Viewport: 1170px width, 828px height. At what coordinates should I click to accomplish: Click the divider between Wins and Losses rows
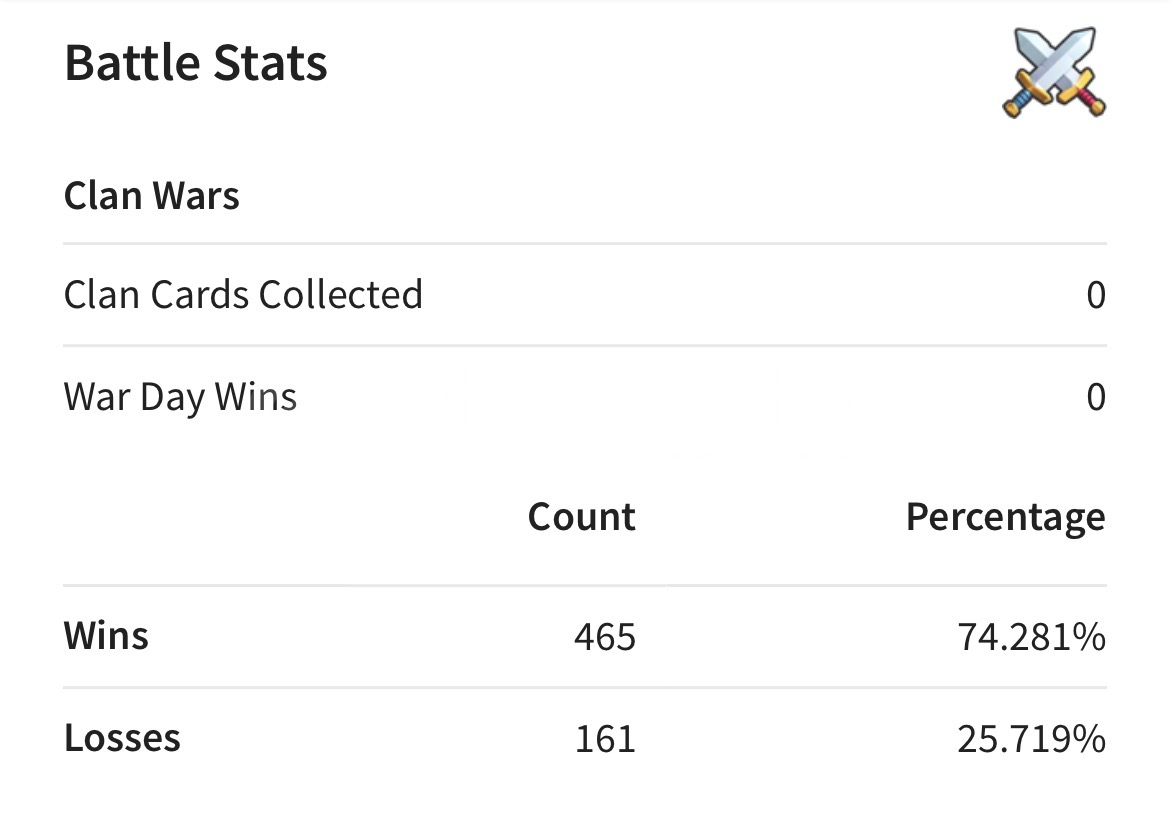pyautogui.click(x=585, y=687)
